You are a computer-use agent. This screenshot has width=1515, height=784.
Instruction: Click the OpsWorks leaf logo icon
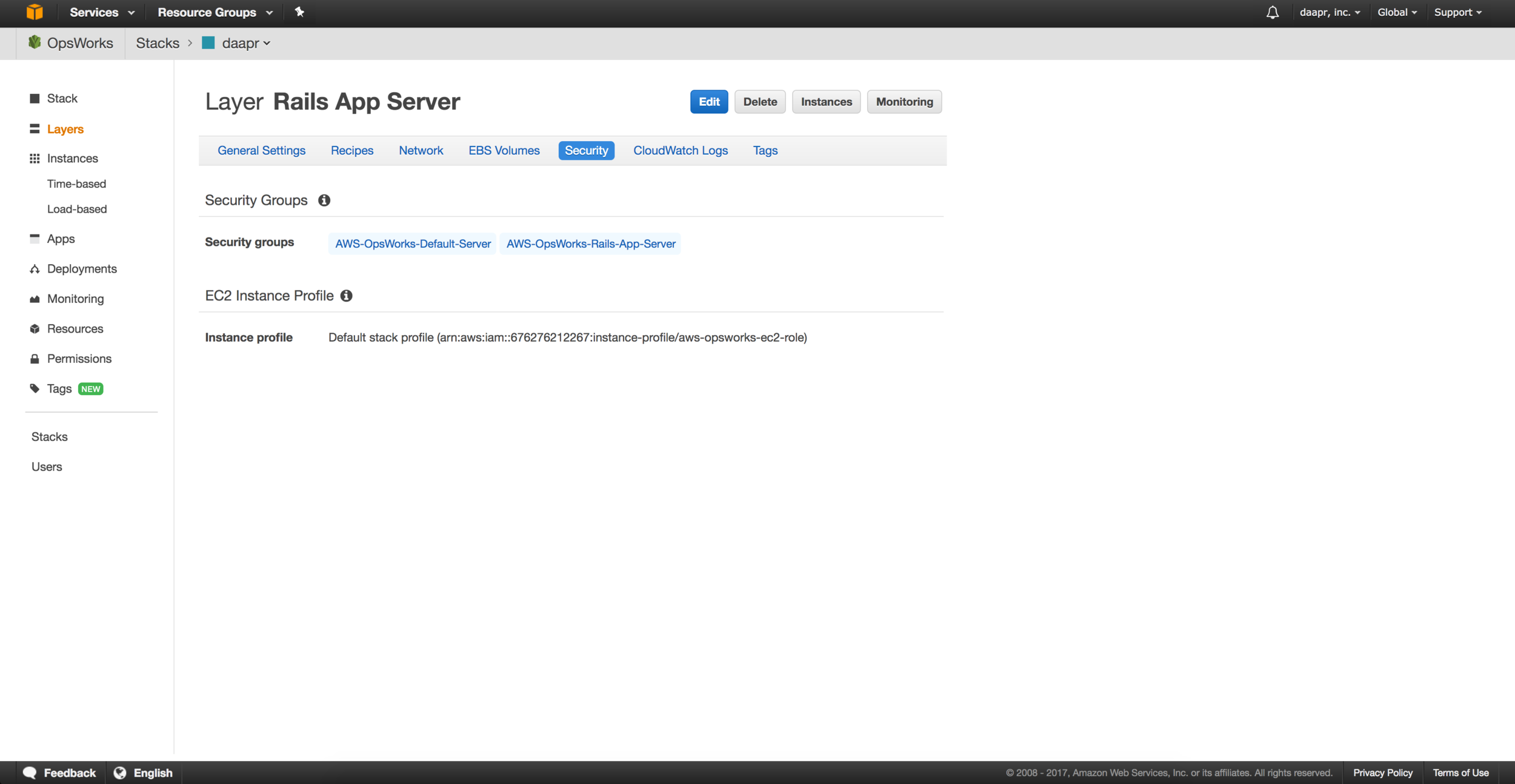(x=35, y=42)
